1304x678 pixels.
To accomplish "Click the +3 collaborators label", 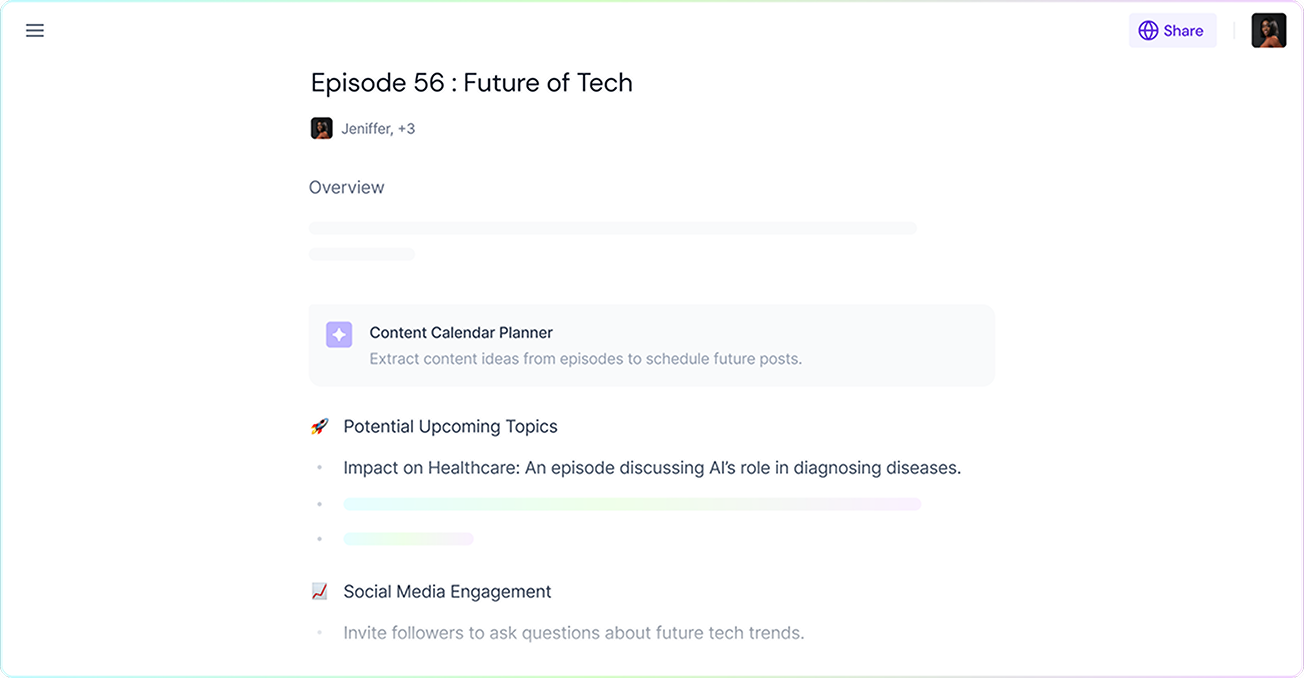I will [x=404, y=128].
